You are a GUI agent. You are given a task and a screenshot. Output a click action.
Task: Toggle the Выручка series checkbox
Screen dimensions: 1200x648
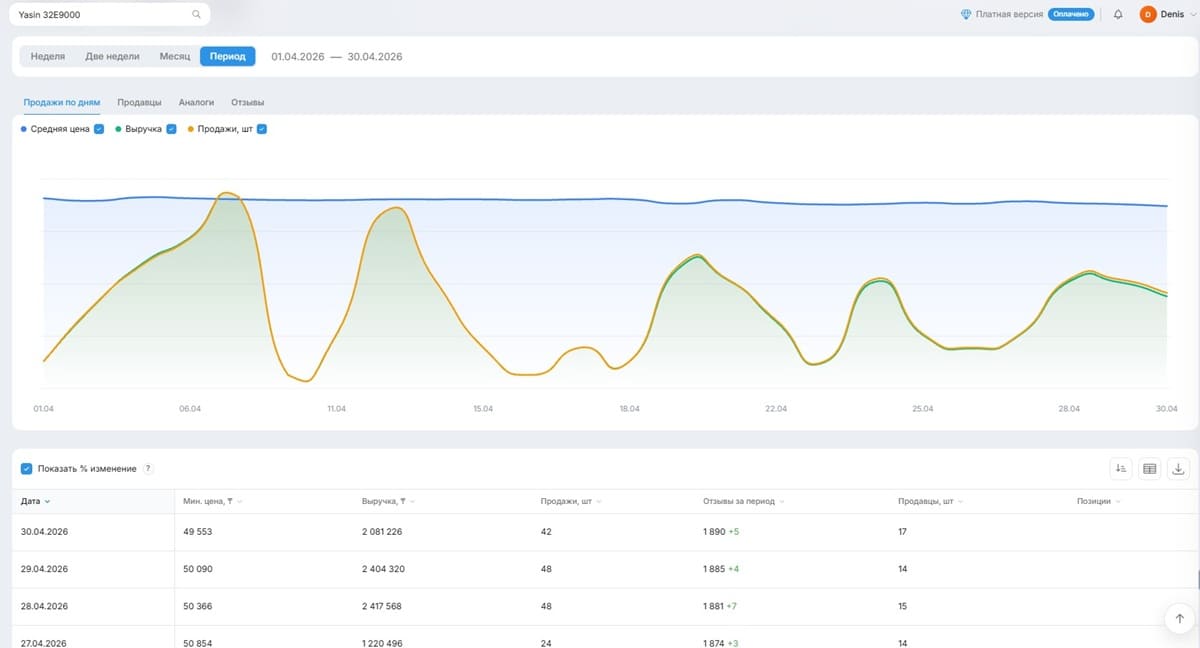(x=171, y=129)
